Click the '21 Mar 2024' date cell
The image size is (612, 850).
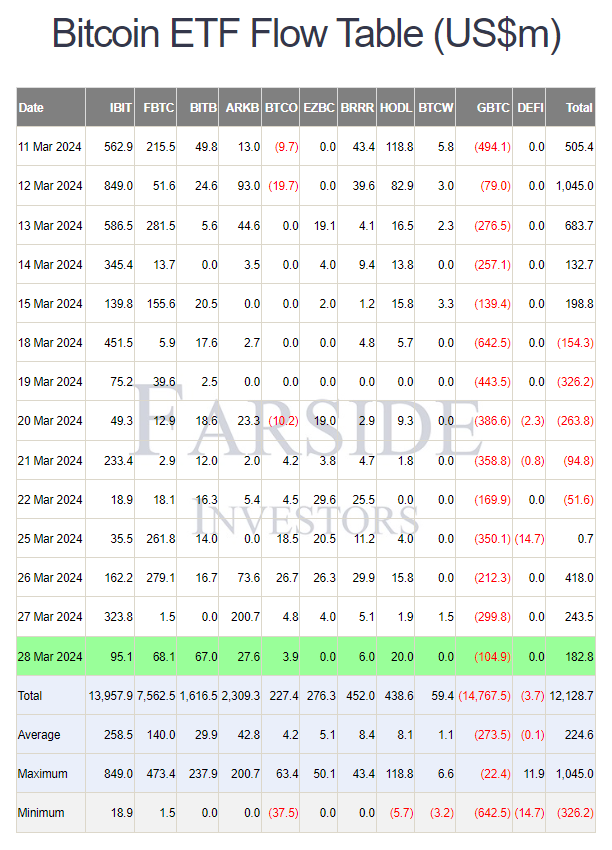(50, 461)
